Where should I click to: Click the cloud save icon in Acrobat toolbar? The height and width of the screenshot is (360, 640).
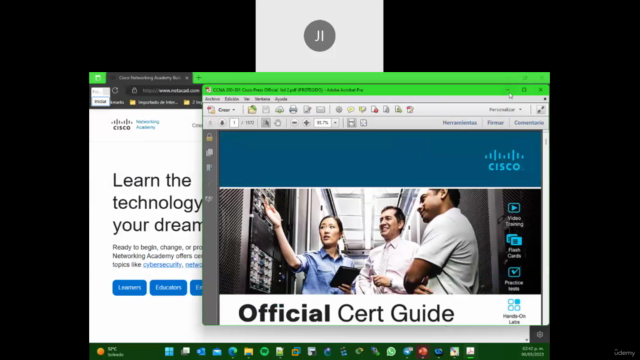click(x=279, y=109)
